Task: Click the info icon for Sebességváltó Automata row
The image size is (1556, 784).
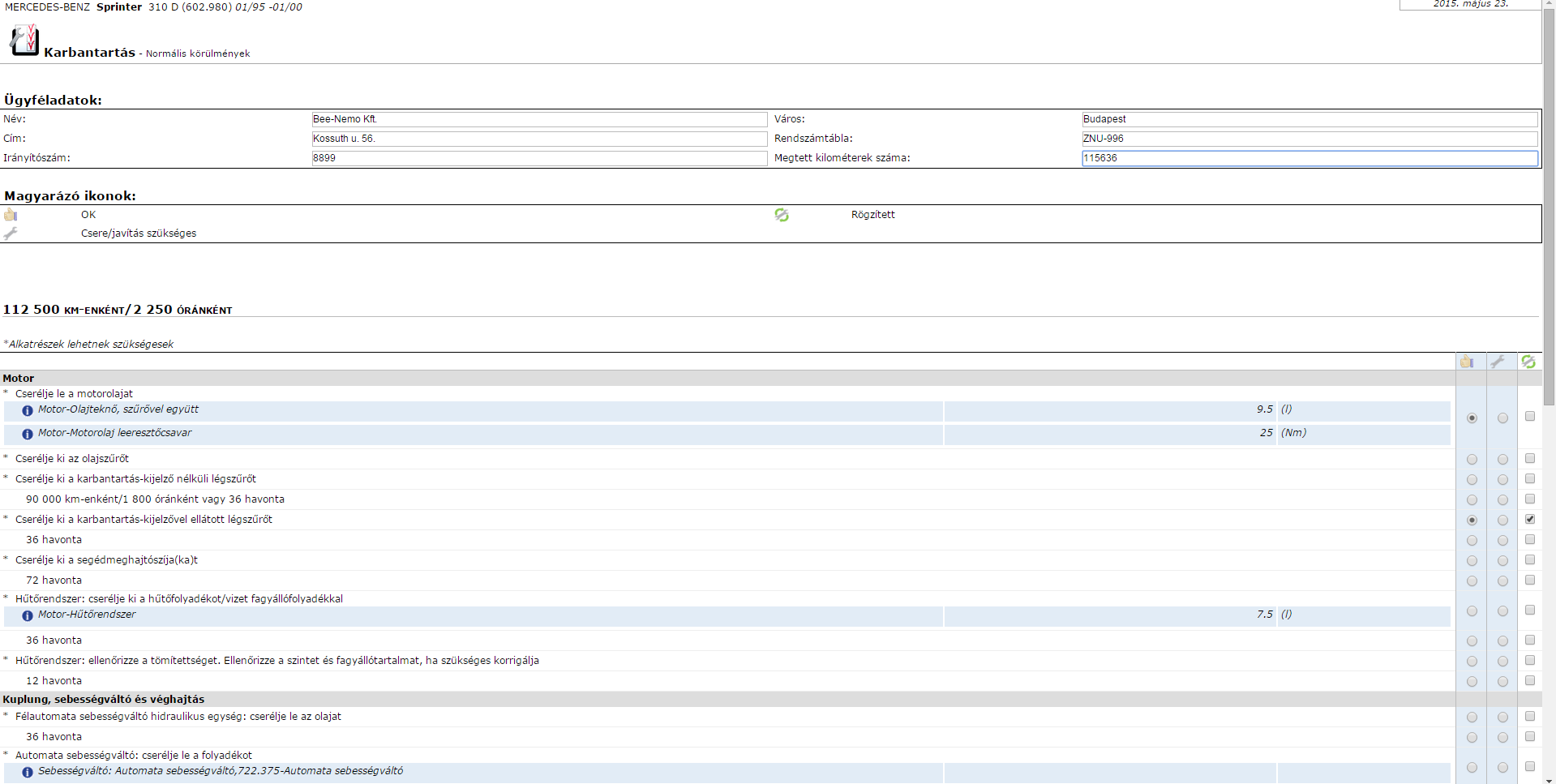Action: tap(28, 773)
